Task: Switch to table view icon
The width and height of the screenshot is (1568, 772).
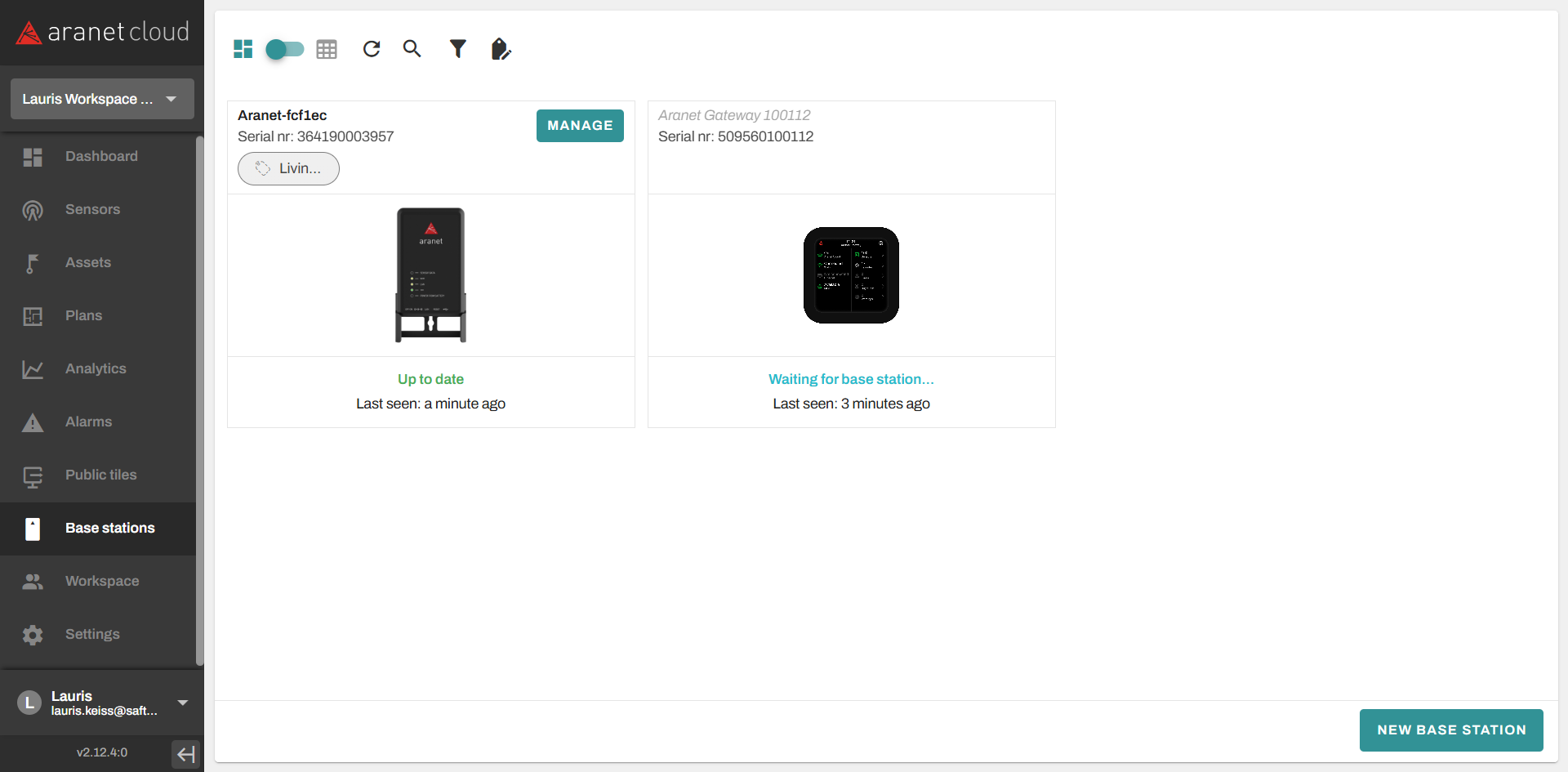Action: coord(327,49)
